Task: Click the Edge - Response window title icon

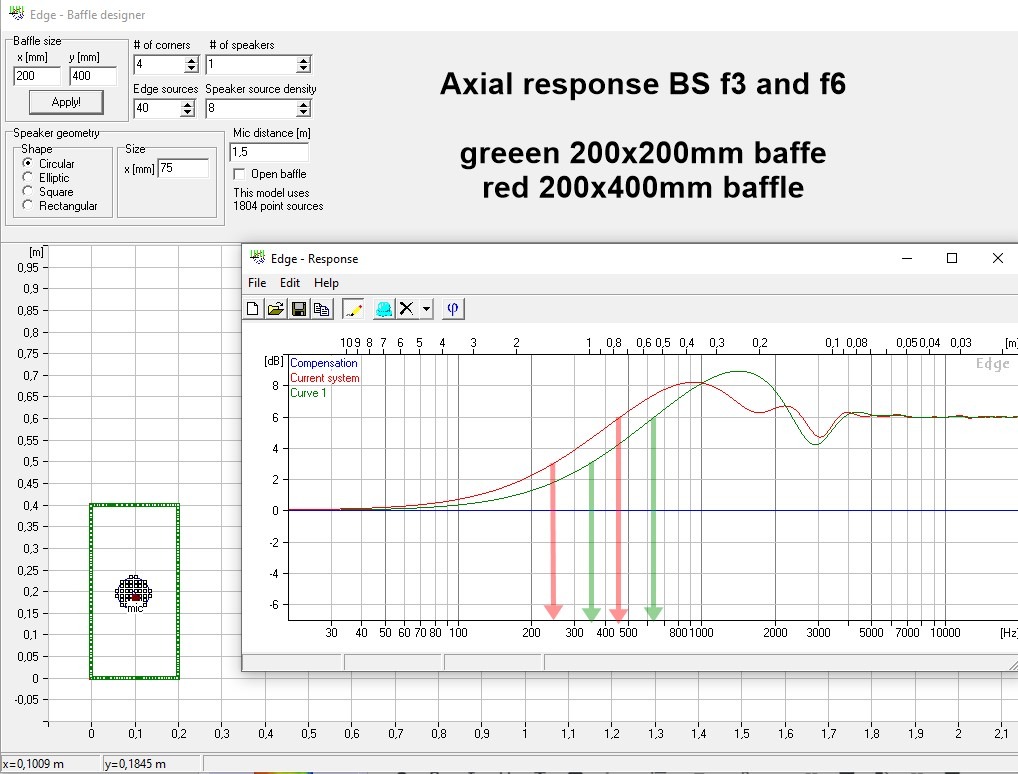Action: pos(258,258)
